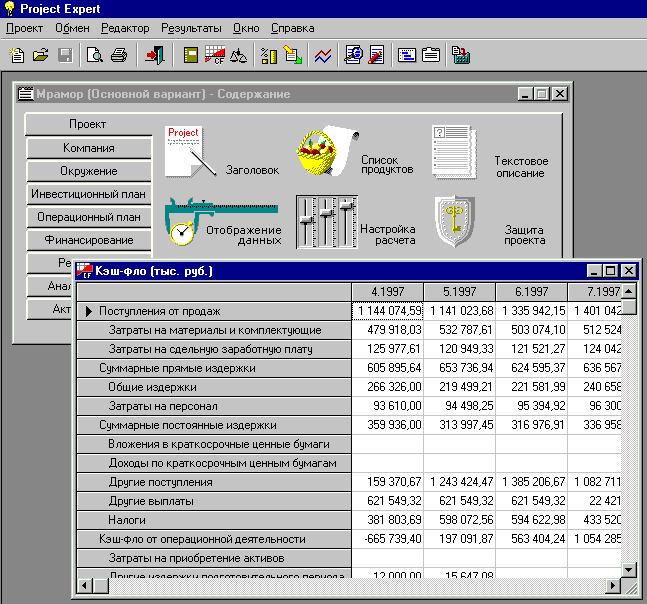Viewport: 647px width, 604px height.
Task: Select the Компания section button
Action: pos(89,148)
